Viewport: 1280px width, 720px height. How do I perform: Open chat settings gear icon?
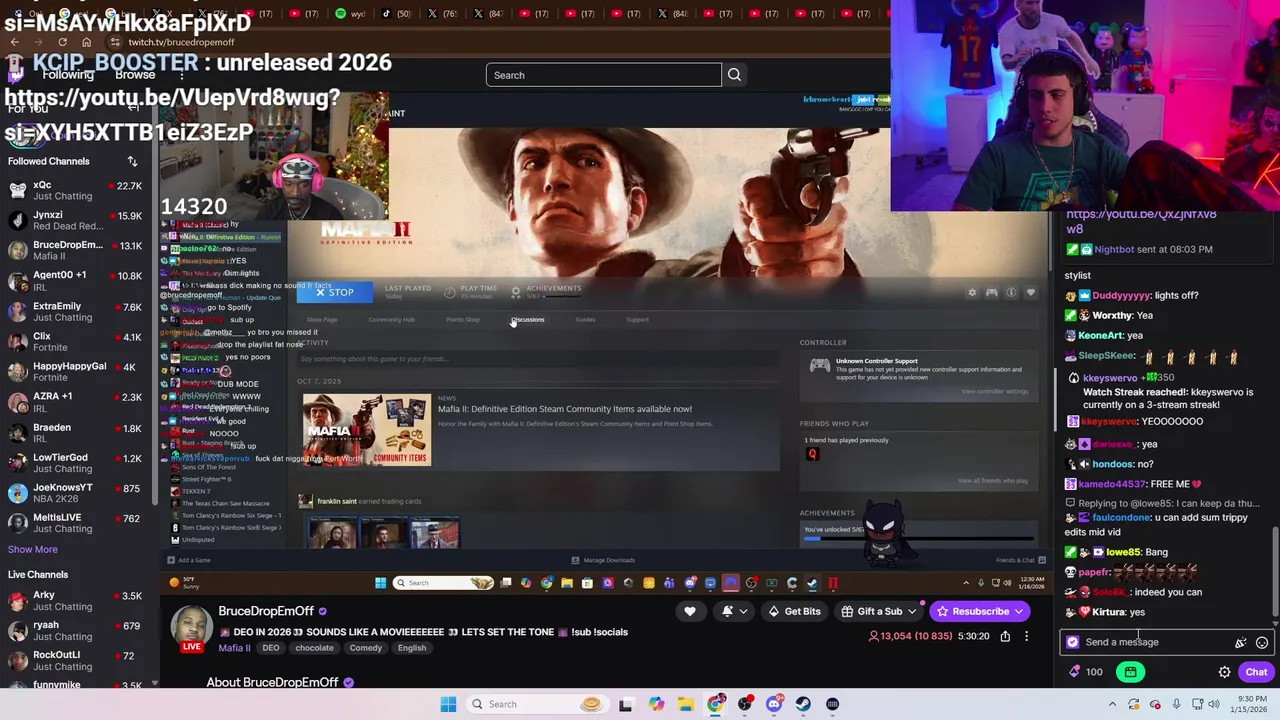[1224, 672]
